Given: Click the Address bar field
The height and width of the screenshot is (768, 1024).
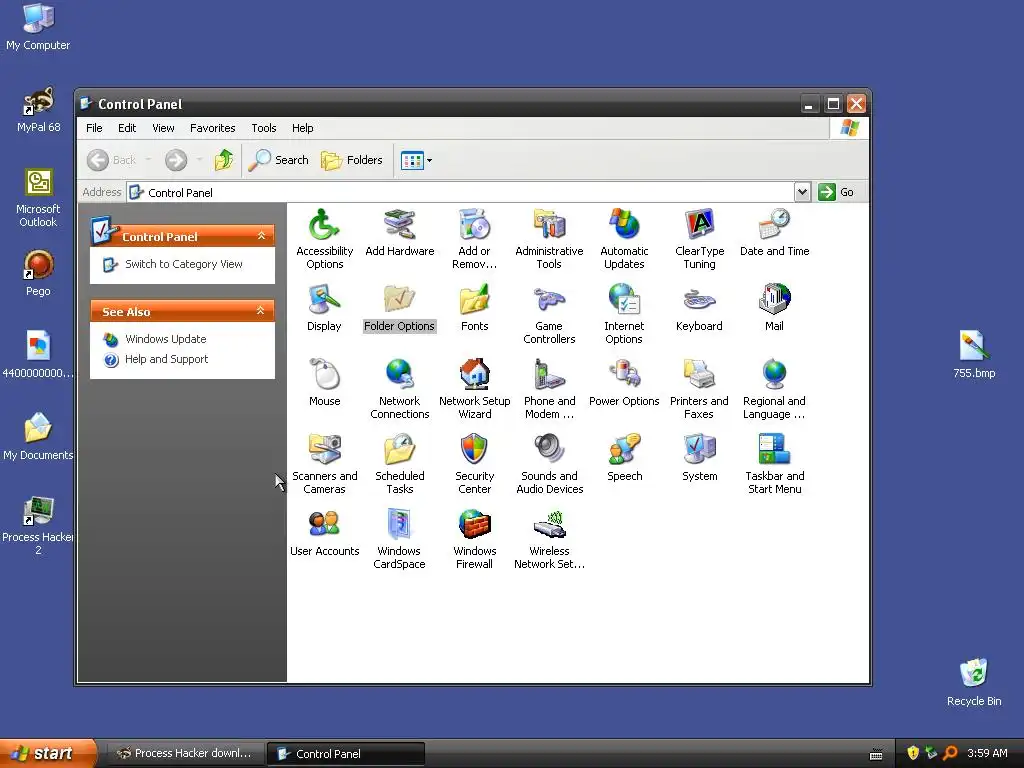Looking at the screenshot, I should [460, 192].
